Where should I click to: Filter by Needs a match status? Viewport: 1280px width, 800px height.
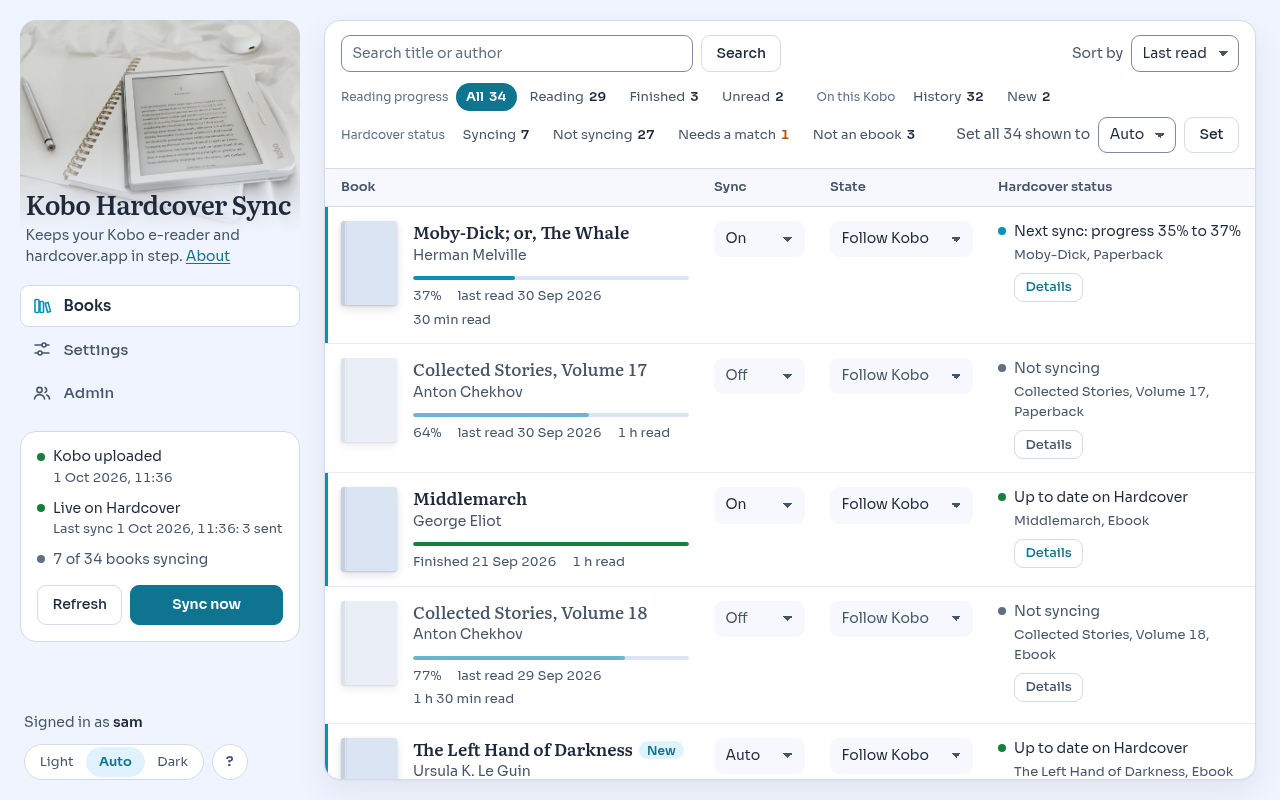[733, 135]
